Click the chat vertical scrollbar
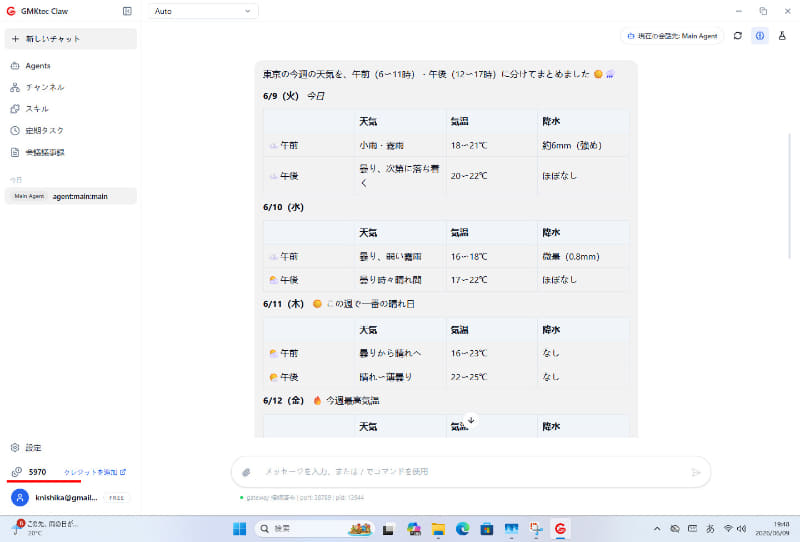The width and height of the screenshot is (800, 542). pos(790,196)
